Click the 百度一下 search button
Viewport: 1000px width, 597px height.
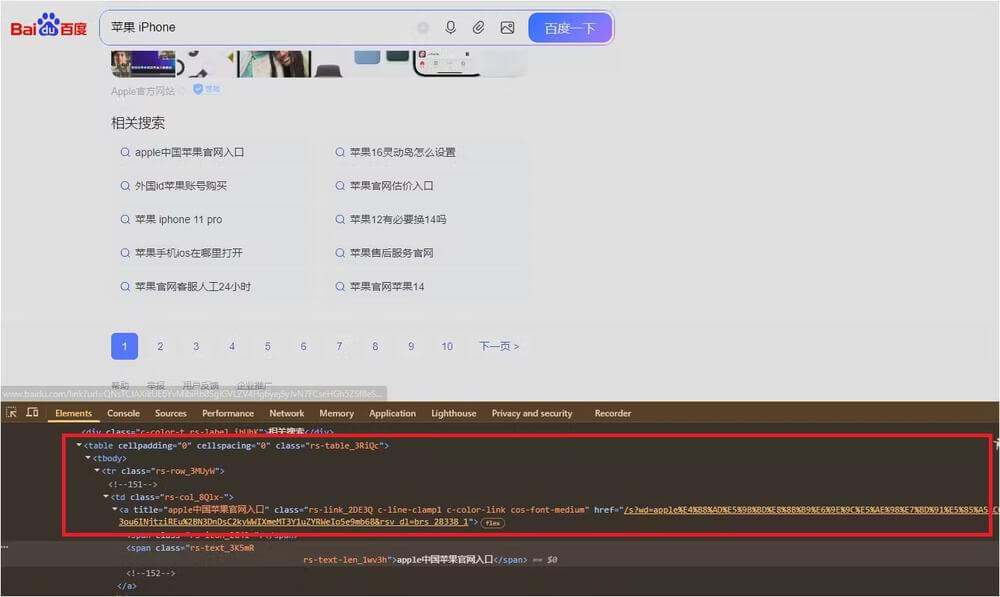(571, 27)
